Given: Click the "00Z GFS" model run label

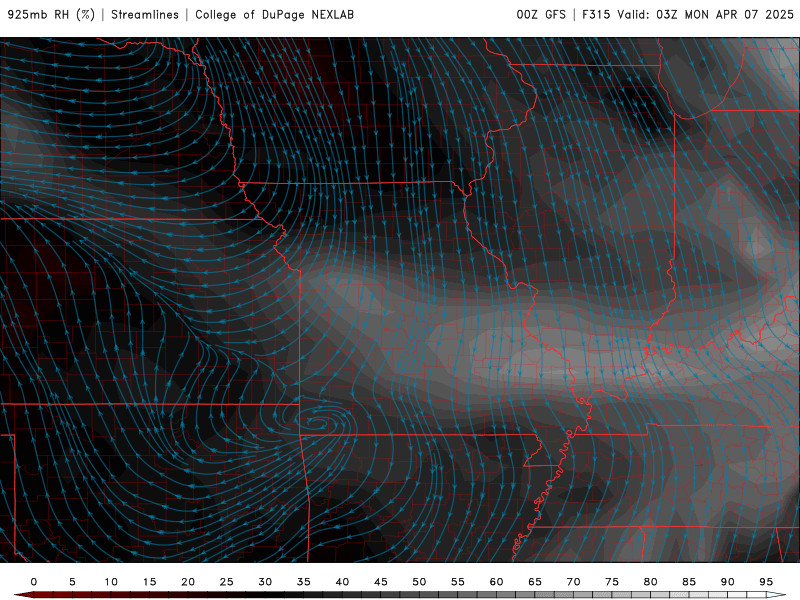Looking at the screenshot, I should pos(541,14).
